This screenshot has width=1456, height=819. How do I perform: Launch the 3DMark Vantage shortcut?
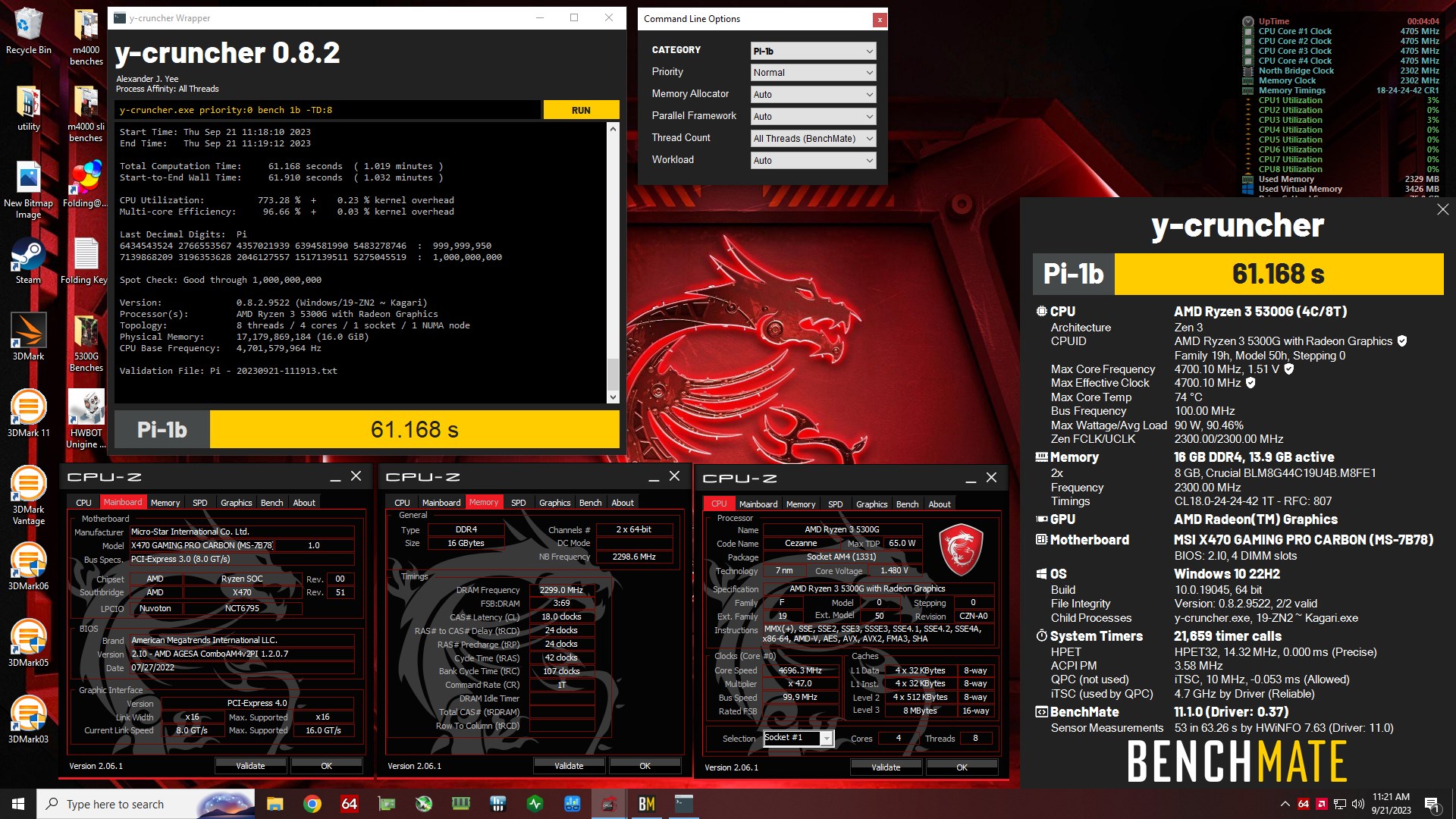click(x=28, y=496)
